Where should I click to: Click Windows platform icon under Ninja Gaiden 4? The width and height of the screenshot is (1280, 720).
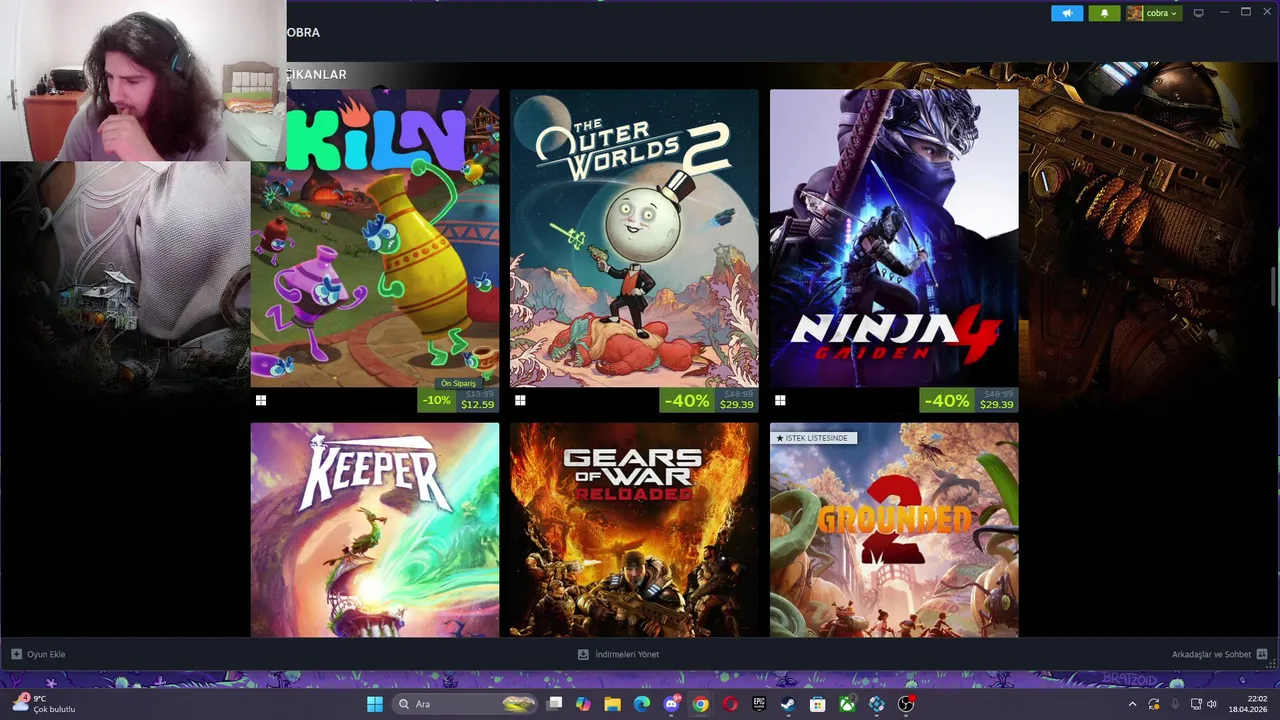780,400
